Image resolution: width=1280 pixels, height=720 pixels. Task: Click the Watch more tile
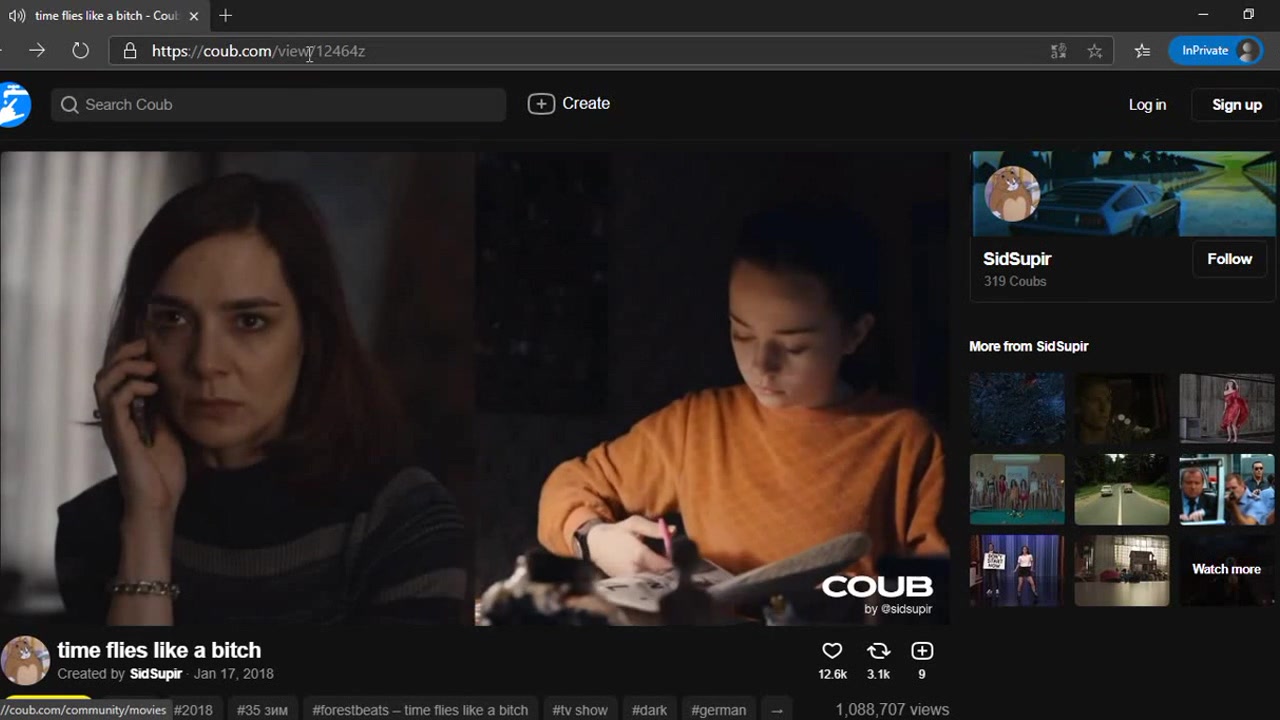1226,570
